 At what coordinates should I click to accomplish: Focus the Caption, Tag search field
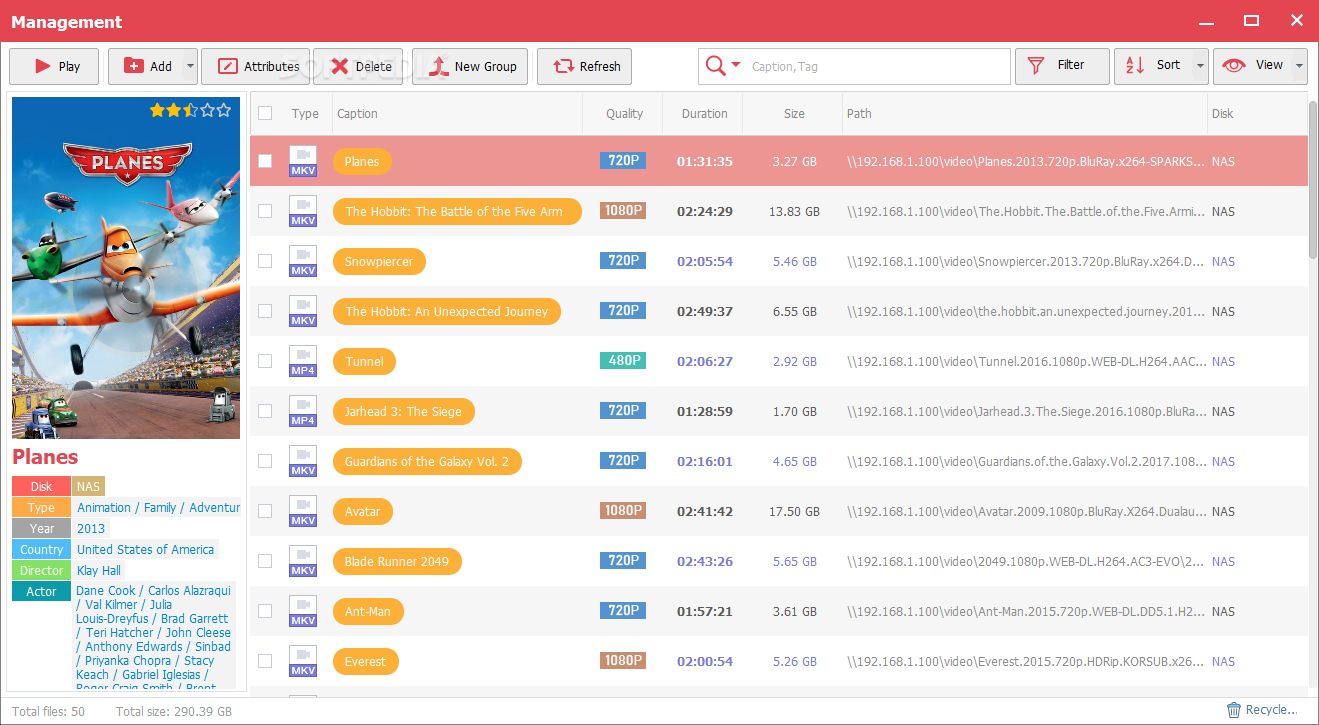[x=875, y=67]
